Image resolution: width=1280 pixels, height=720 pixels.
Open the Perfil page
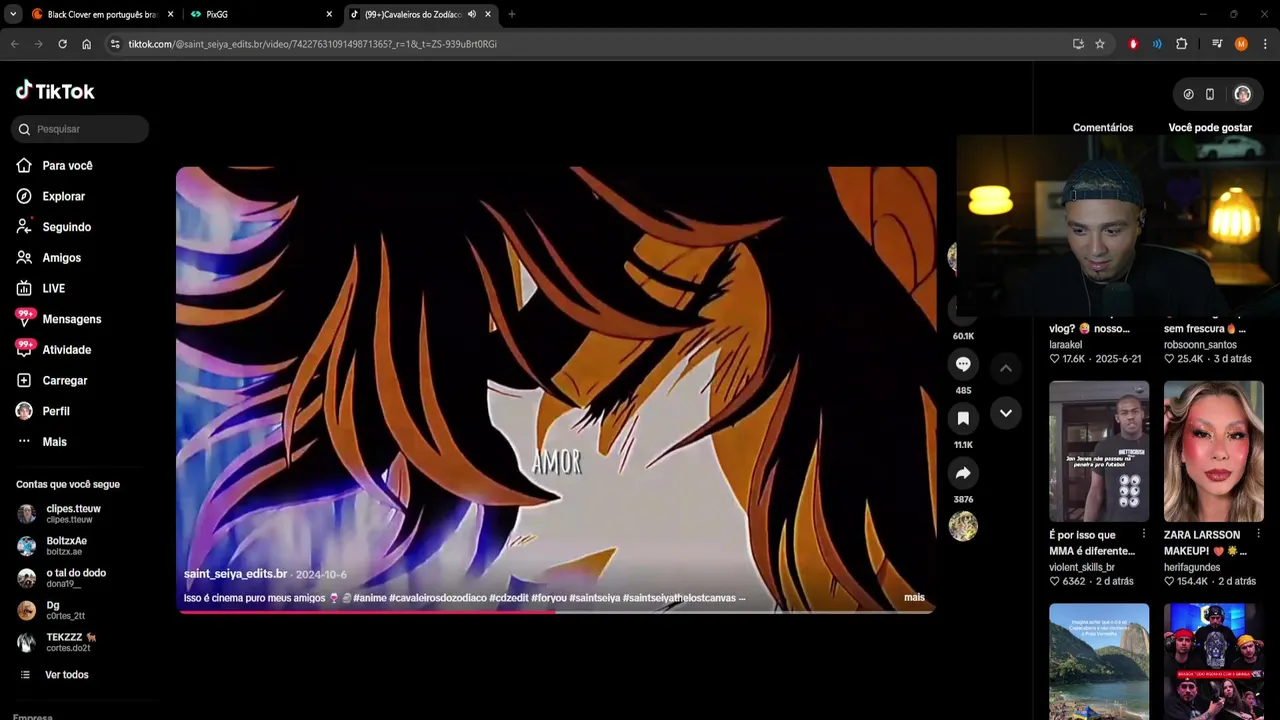tap(43, 411)
